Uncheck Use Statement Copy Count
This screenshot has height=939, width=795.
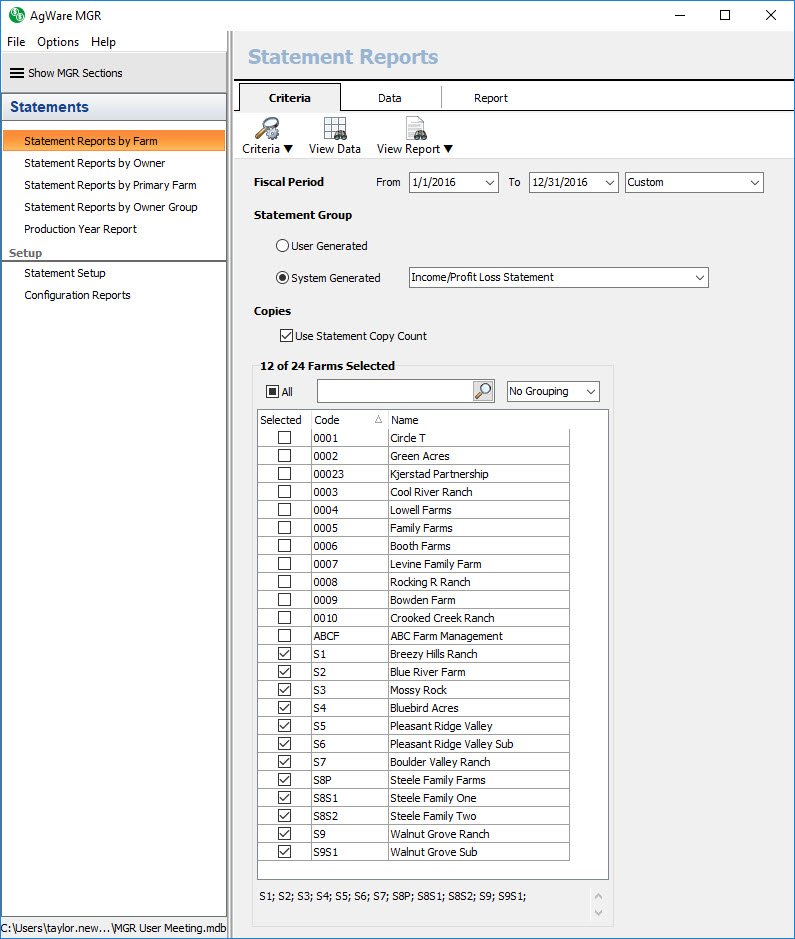point(287,336)
